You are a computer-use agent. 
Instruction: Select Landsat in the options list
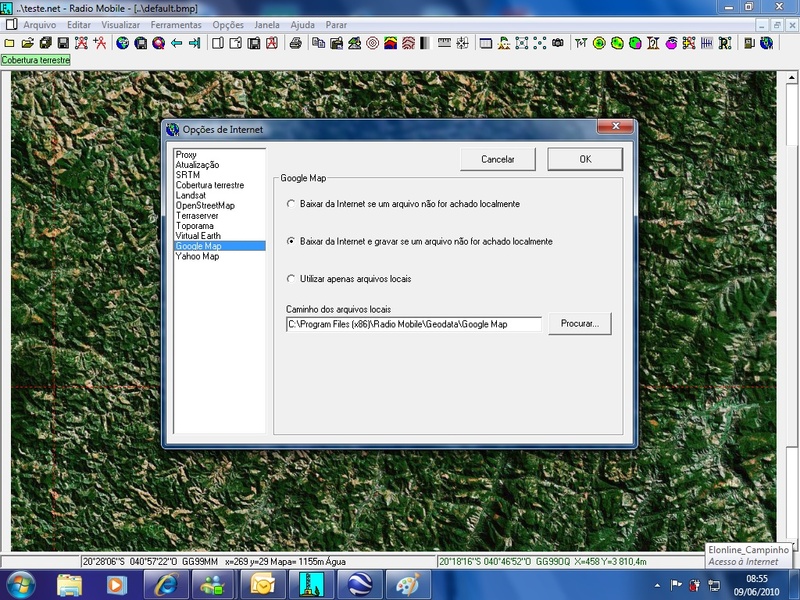[191, 195]
